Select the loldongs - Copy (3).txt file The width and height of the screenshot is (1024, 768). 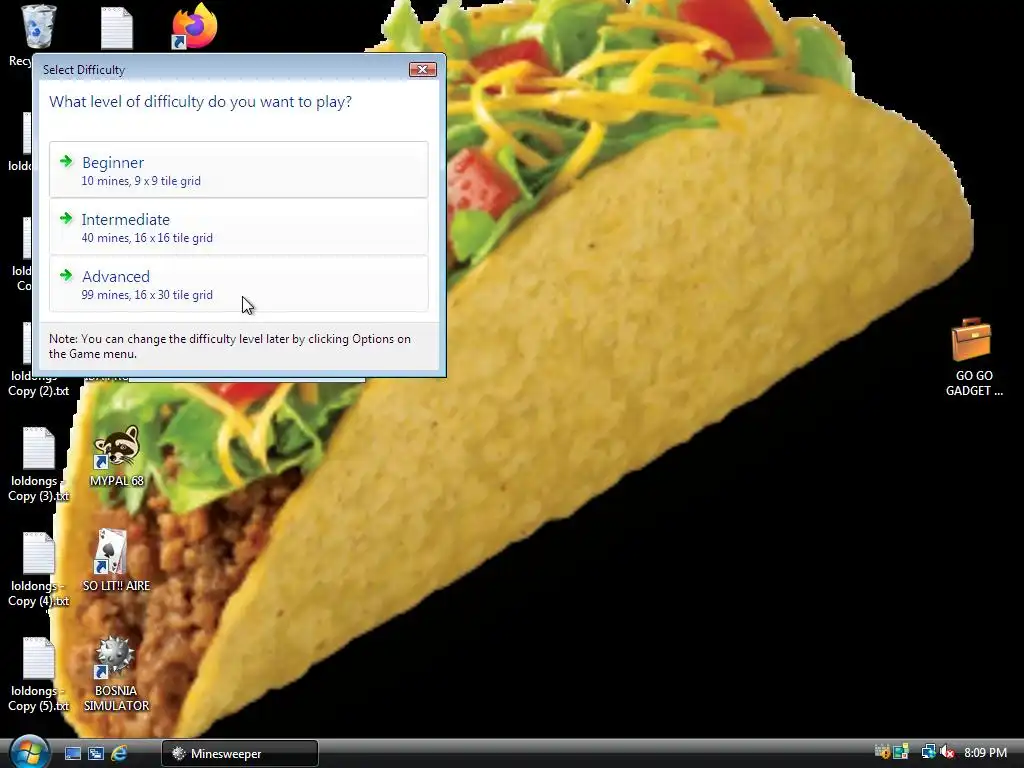pos(39,464)
